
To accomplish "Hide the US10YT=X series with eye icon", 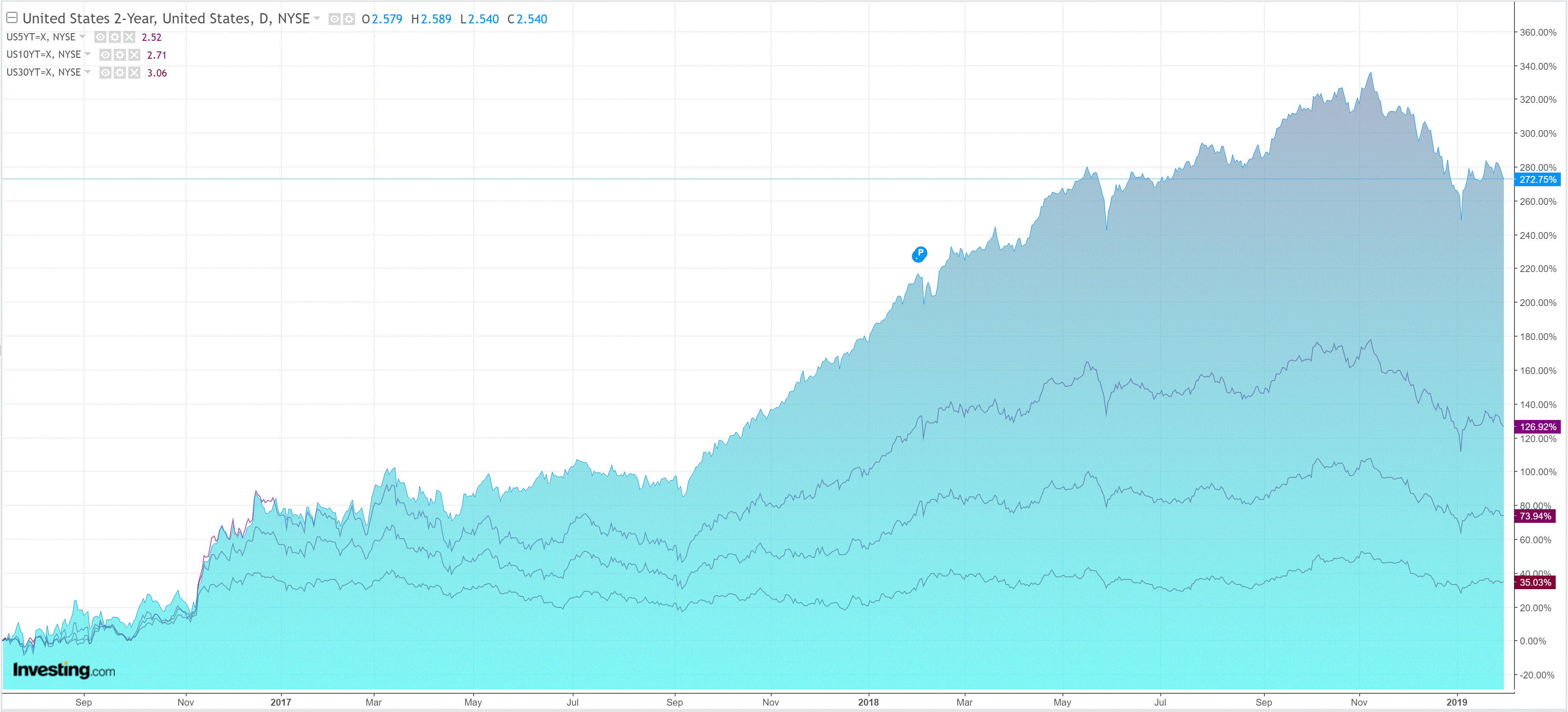I will tap(105, 55).
